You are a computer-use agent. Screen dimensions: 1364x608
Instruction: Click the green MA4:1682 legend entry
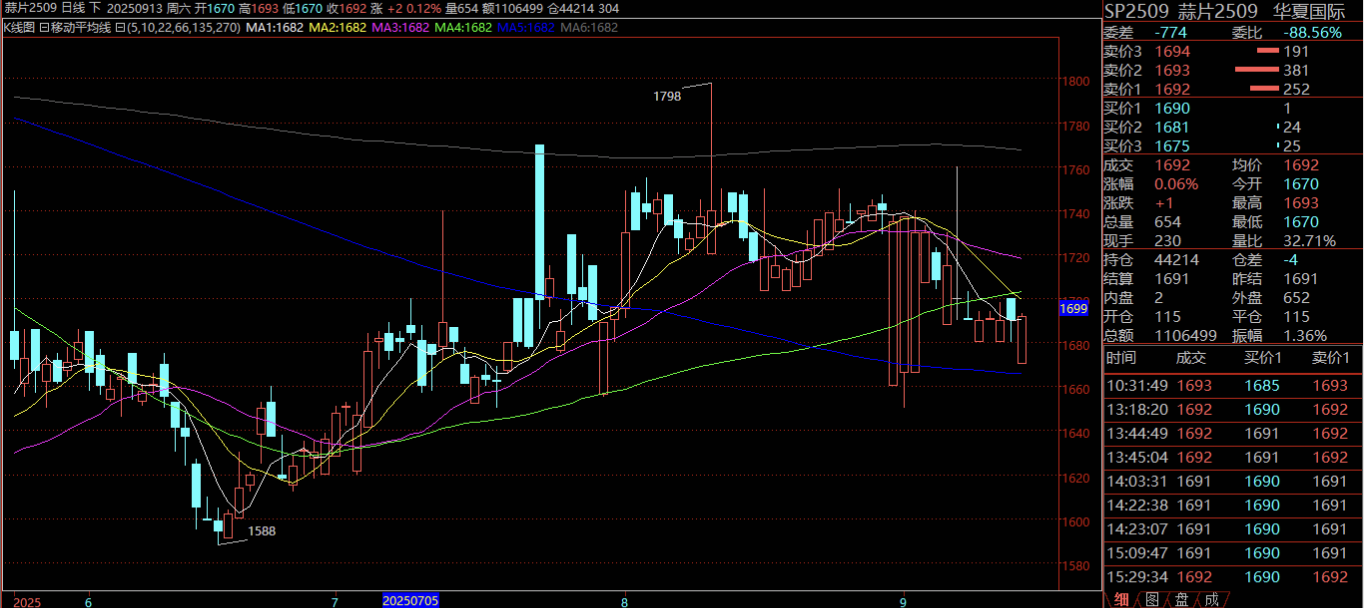click(x=463, y=27)
